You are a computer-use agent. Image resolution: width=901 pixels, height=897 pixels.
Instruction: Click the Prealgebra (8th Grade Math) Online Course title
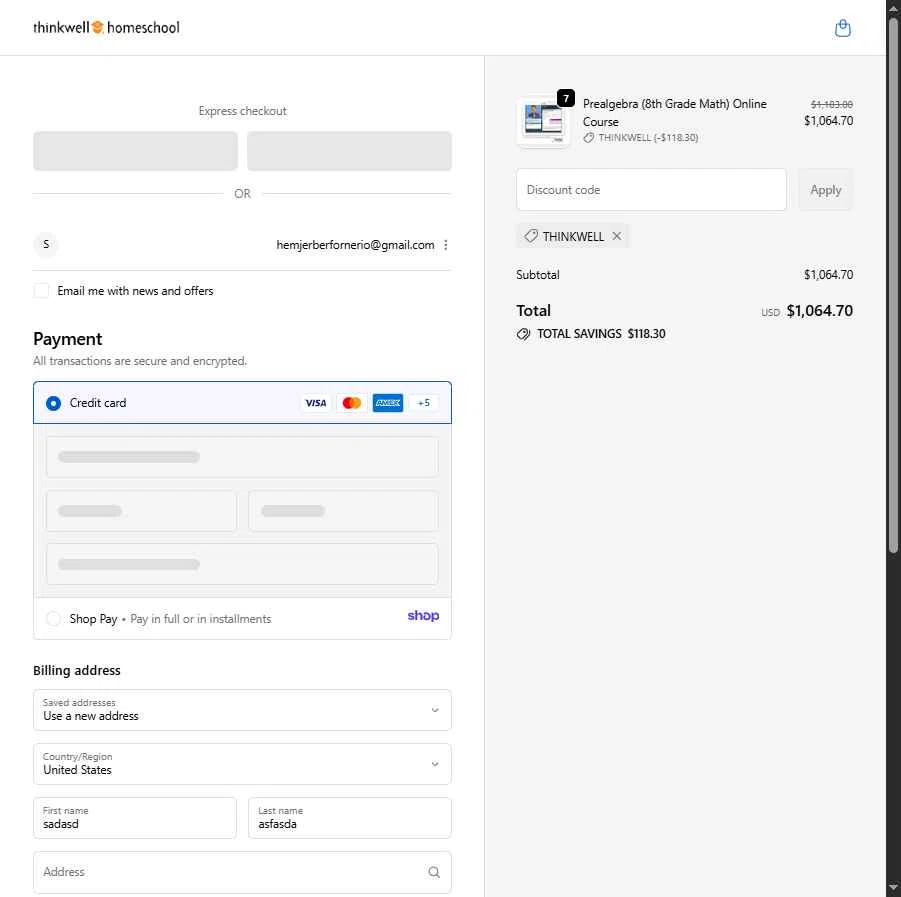675,113
